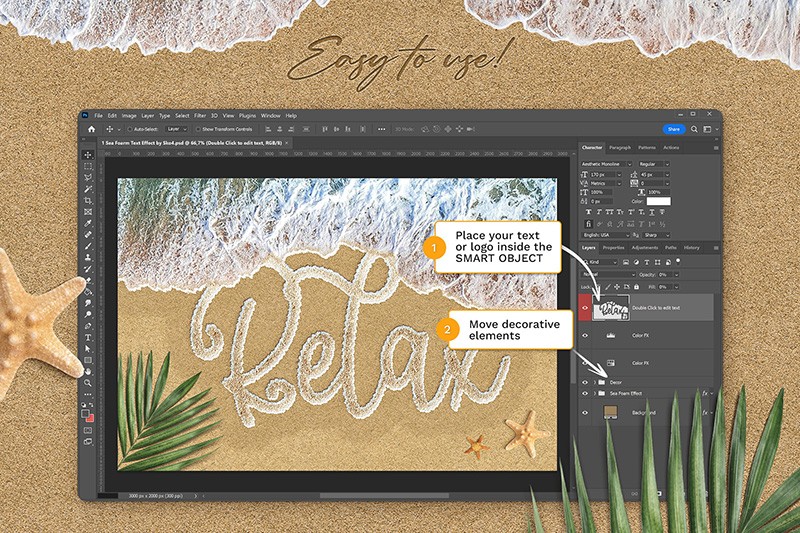The image size is (800, 533).
Task: Select the Move tool in the toolbar
Action: pos(88,155)
